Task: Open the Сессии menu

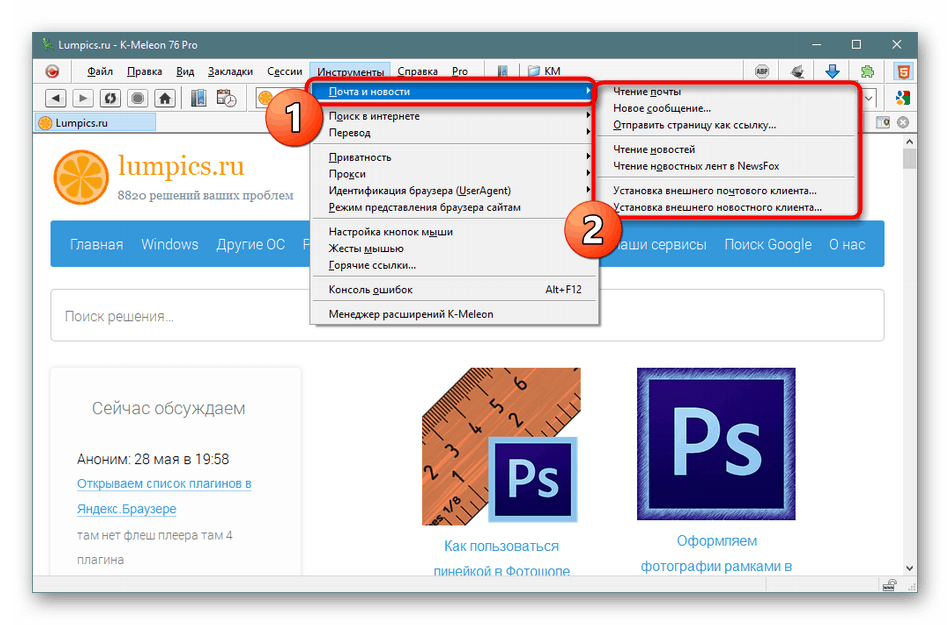Action: (x=285, y=71)
